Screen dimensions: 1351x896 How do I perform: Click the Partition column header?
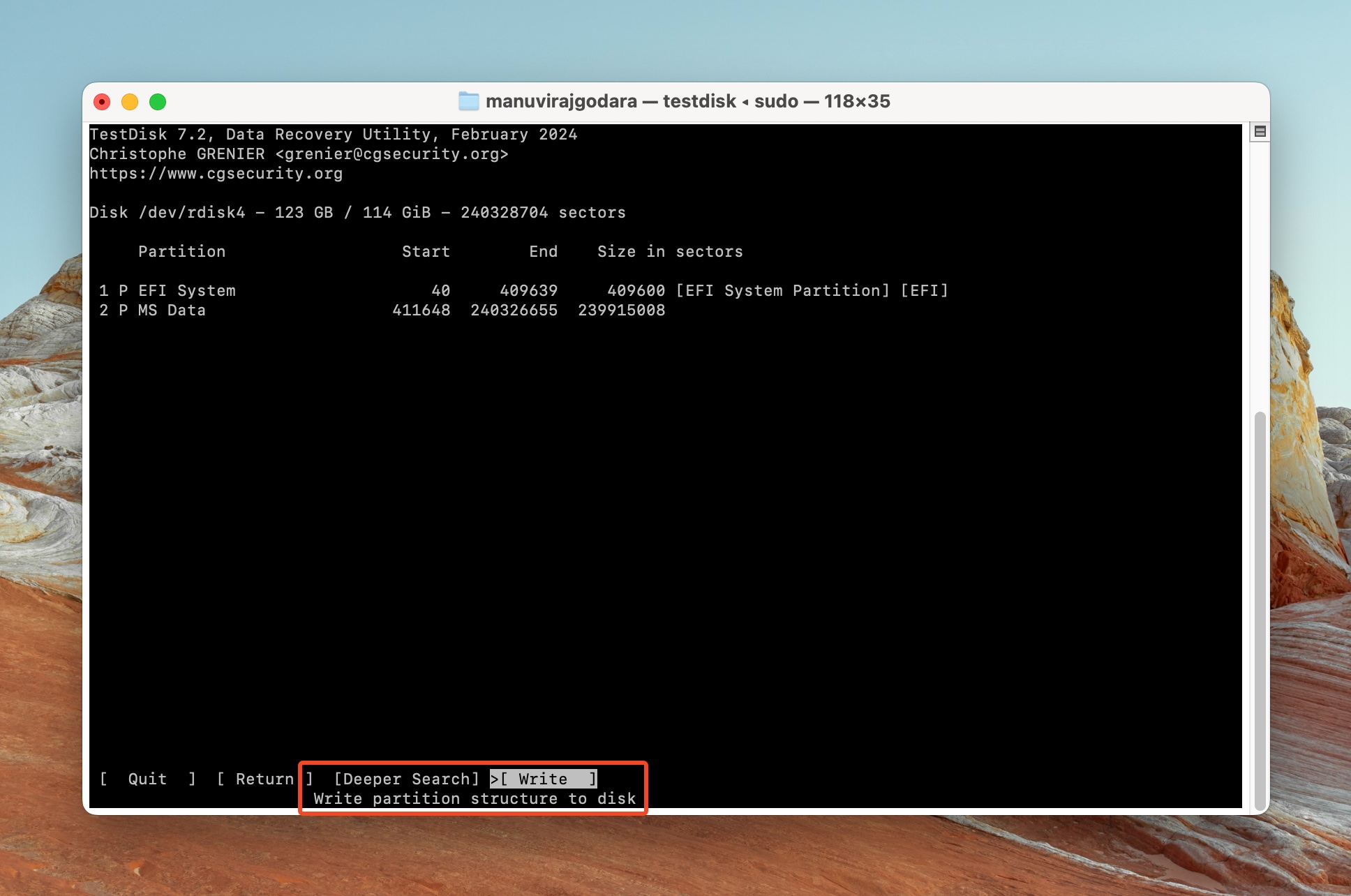181,251
